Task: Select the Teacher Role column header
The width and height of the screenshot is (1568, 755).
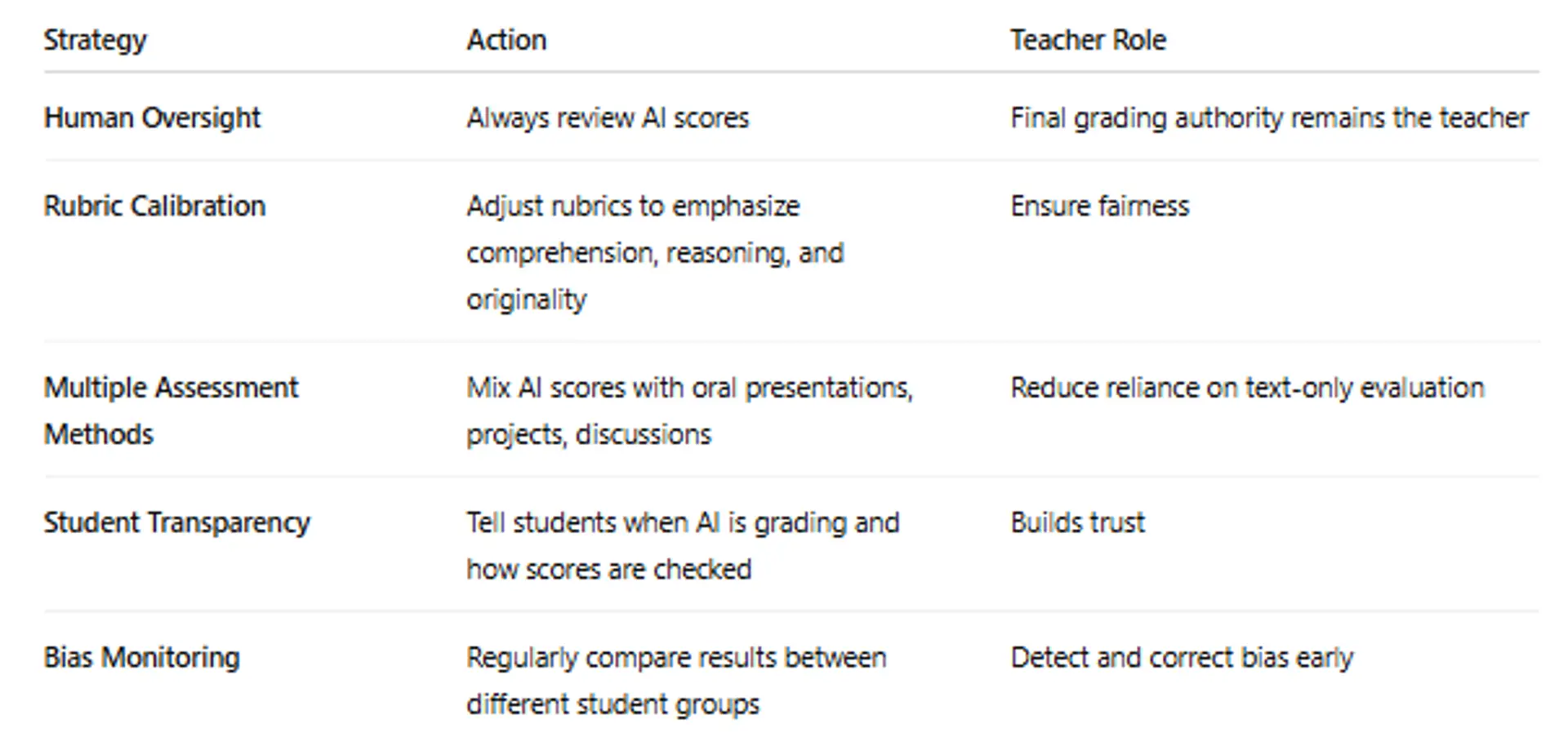Action: pos(1088,40)
